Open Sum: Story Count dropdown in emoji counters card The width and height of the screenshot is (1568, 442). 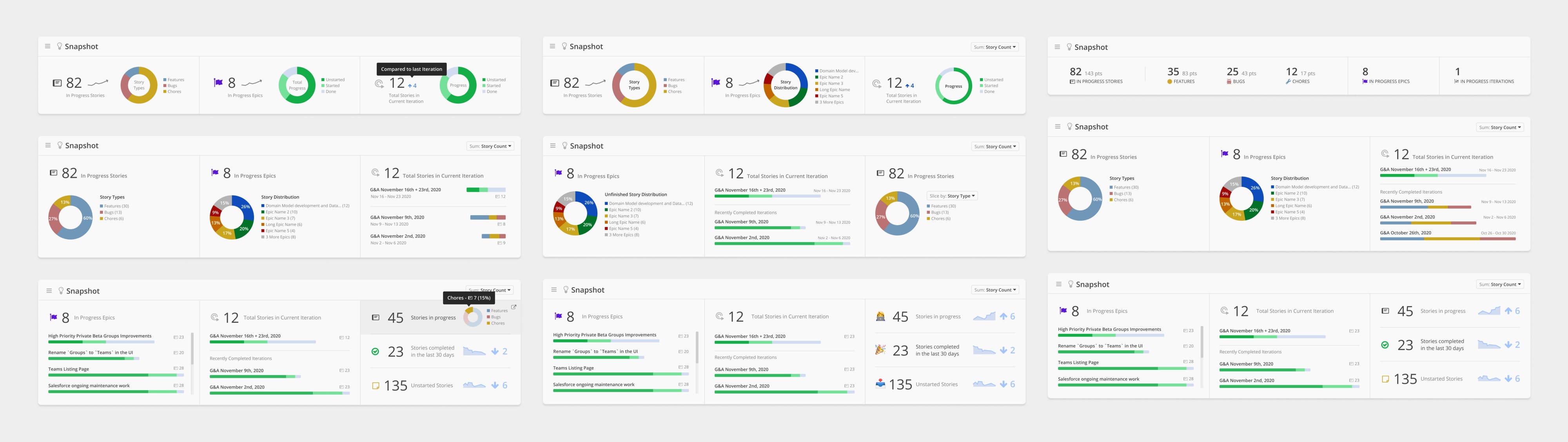click(x=995, y=290)
